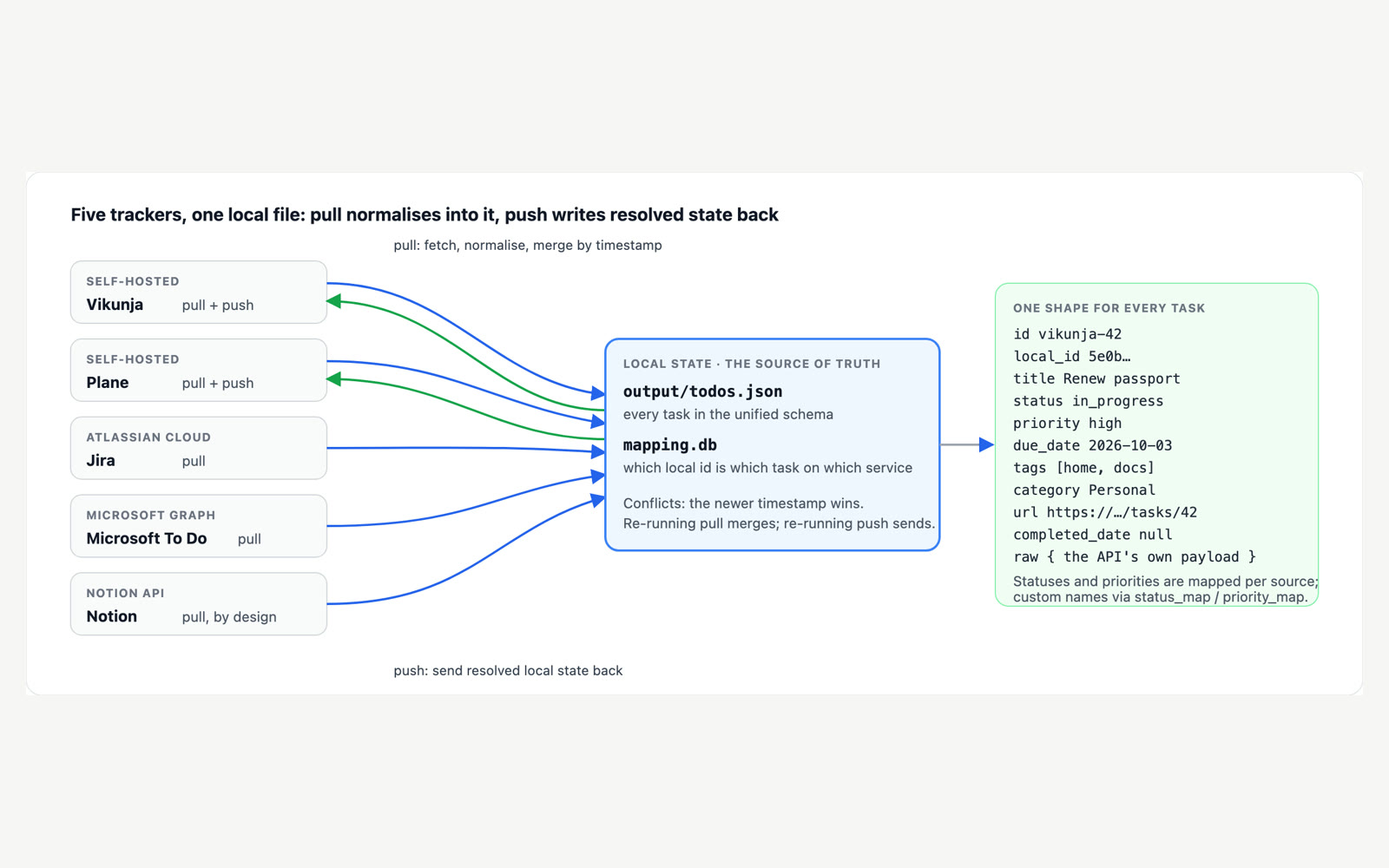Click the mapping.db heading

tap(670, 445)
